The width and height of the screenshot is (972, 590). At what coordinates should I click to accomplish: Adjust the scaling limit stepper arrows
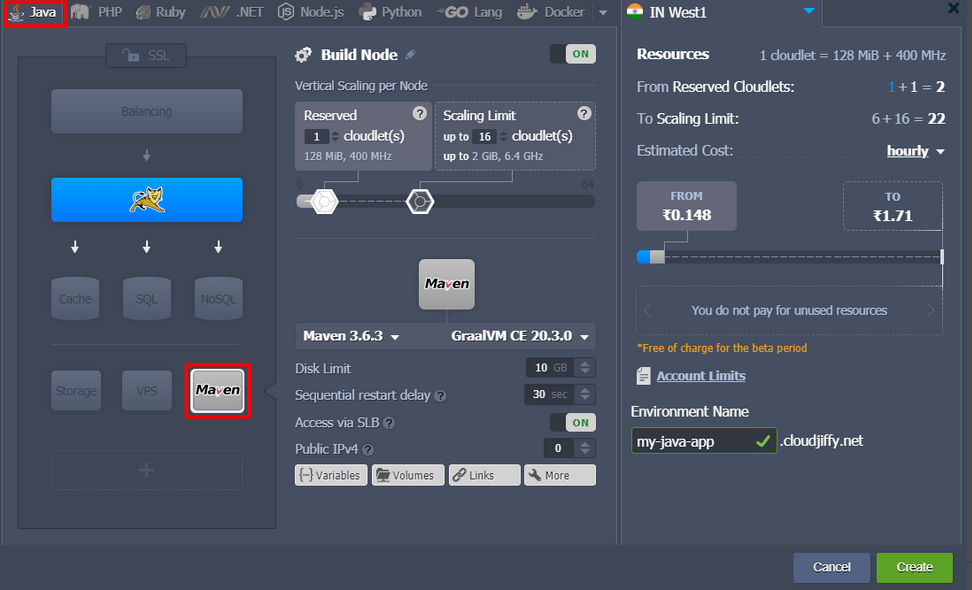[x=503, y=136]
